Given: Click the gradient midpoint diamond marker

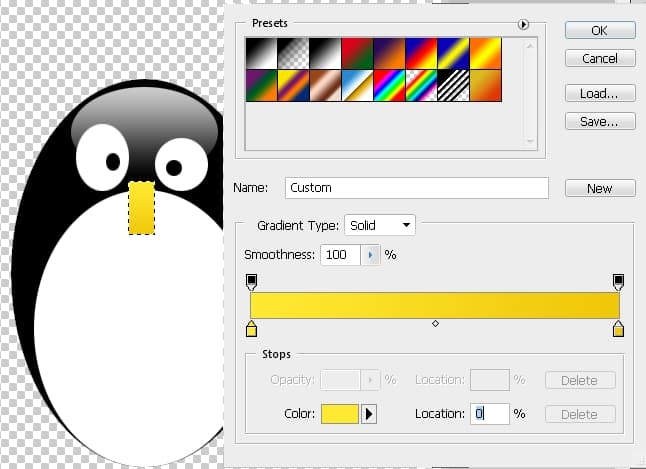Looking at the screenshot, I should pos(435,324).
